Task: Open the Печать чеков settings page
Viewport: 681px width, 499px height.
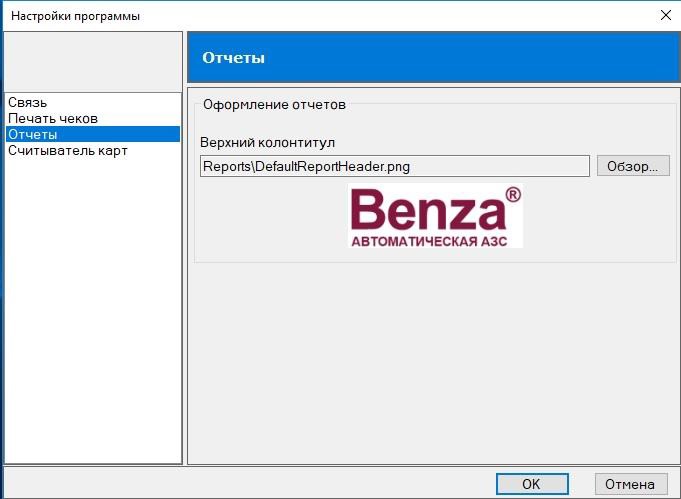Action: [53, 119]
